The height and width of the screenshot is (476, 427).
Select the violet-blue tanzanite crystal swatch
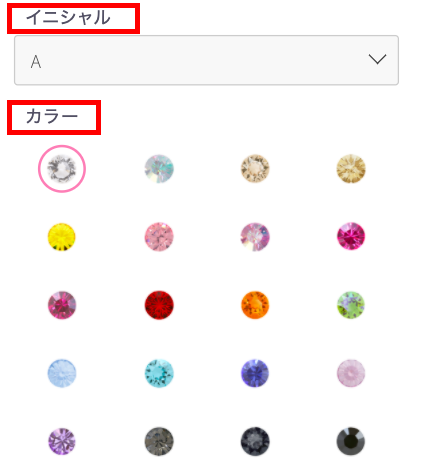click(x=255, y=373)
